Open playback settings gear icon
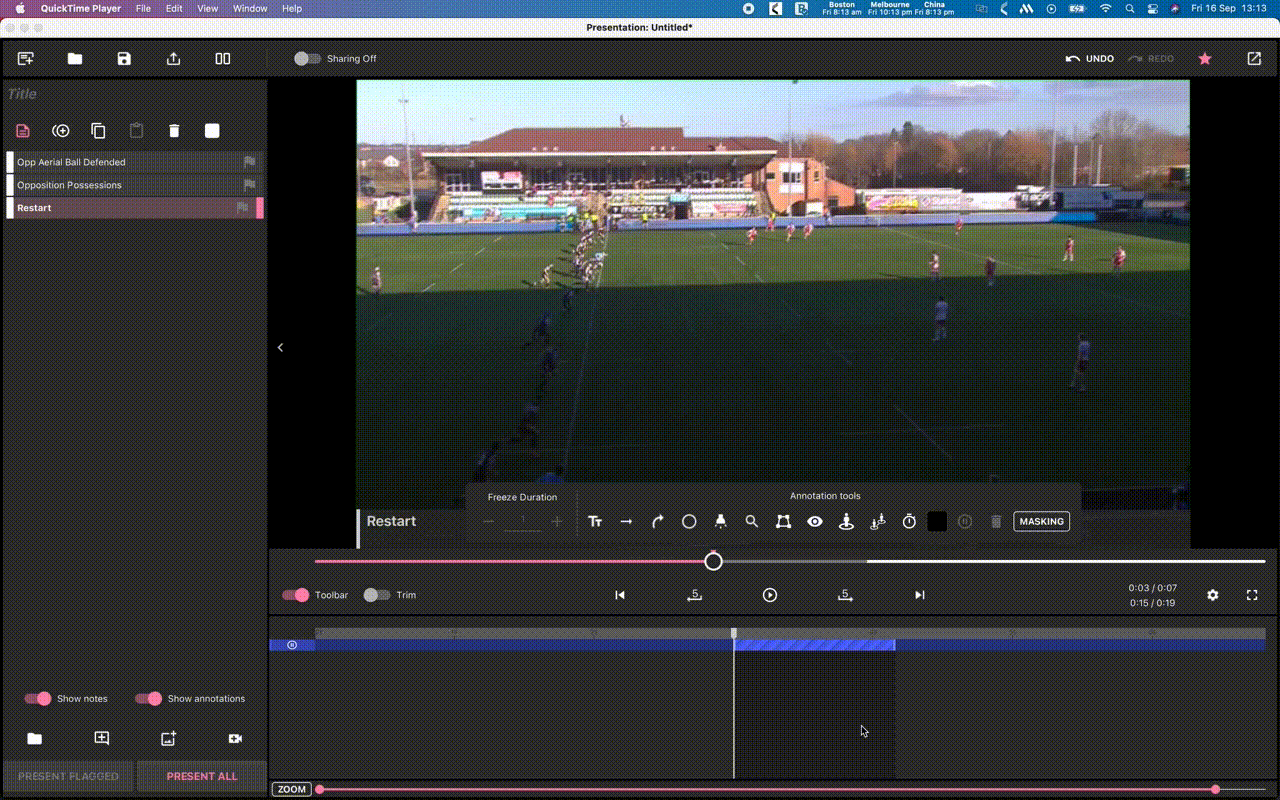Image resolution: width=1280 pixels, height=800 pixels. (1213, 595)
